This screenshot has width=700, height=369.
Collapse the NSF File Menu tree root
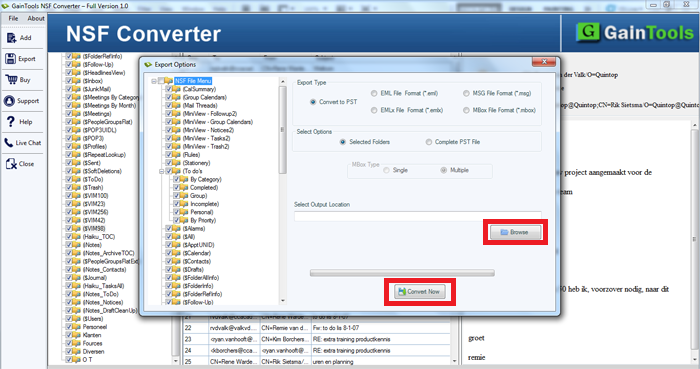(x=154, y=81)
